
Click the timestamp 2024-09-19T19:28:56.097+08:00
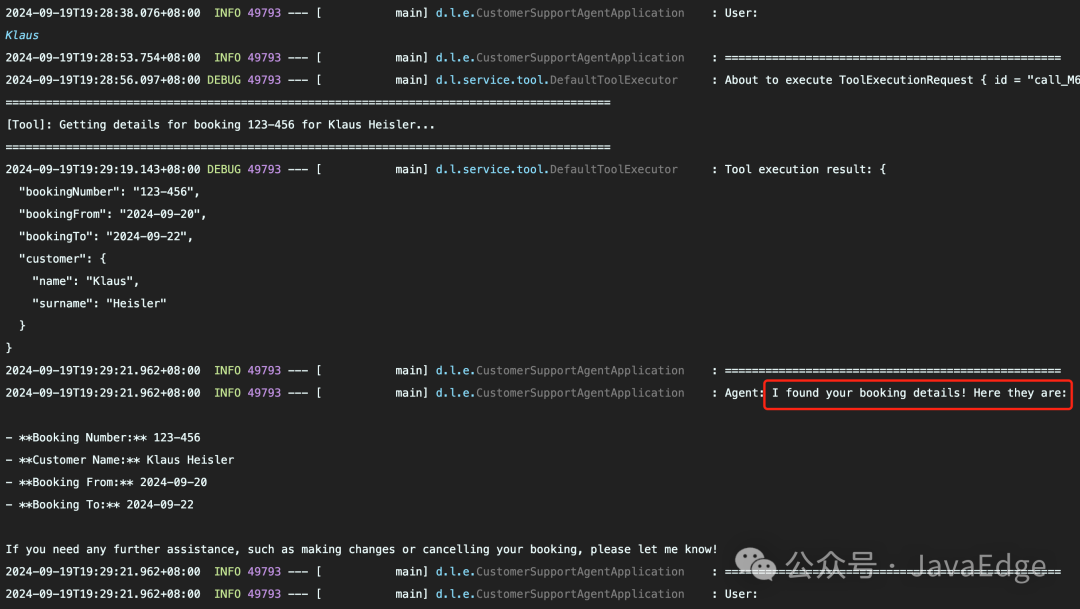click(x=103, y=80)
